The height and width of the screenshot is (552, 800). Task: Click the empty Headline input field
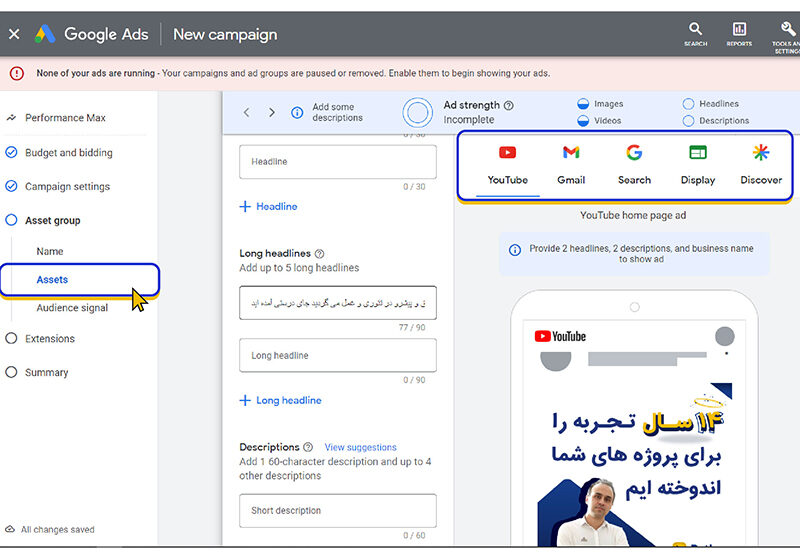[x=338, y=162]
